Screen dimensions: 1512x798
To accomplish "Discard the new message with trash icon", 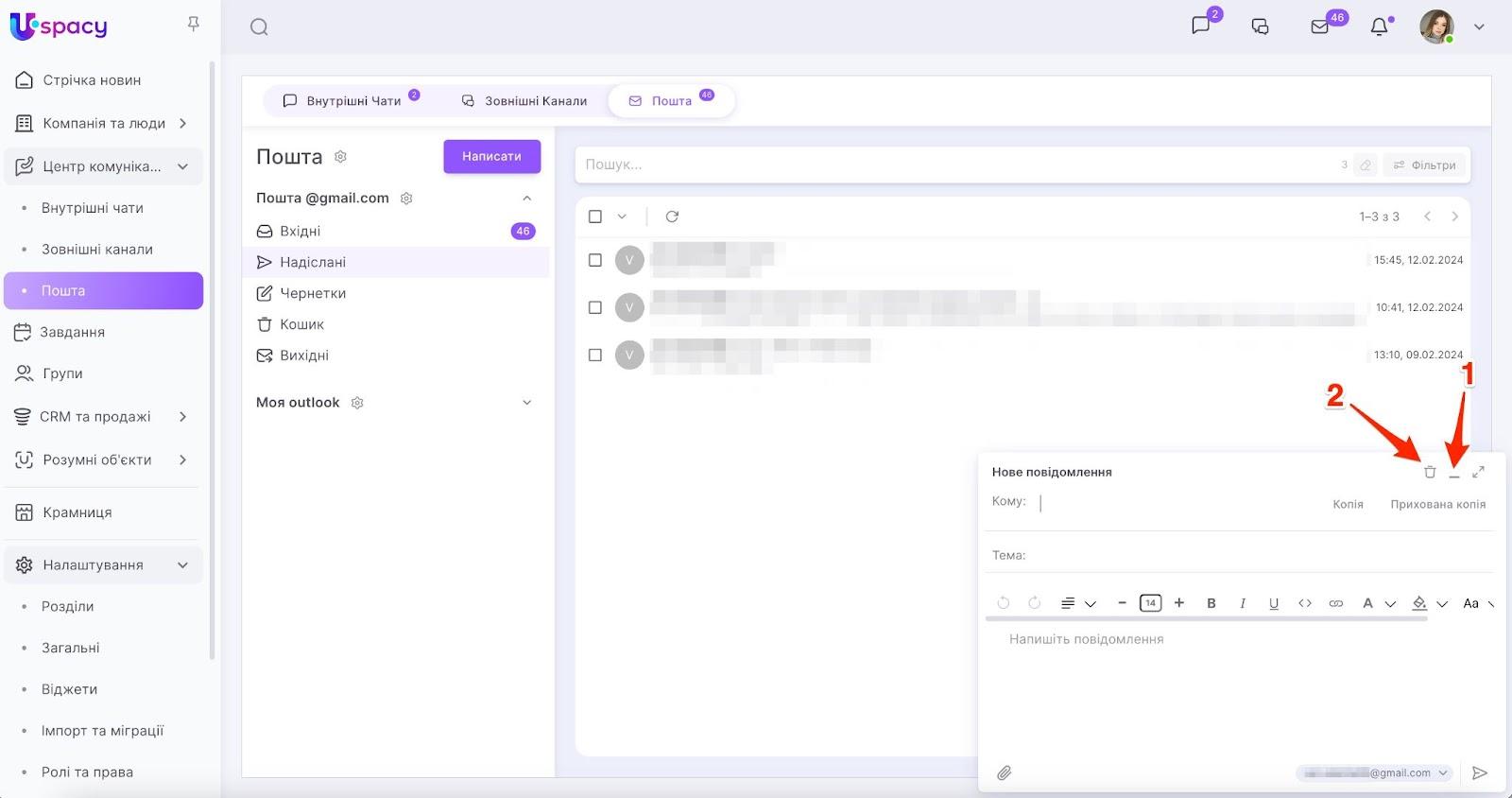I will 1430,472.
